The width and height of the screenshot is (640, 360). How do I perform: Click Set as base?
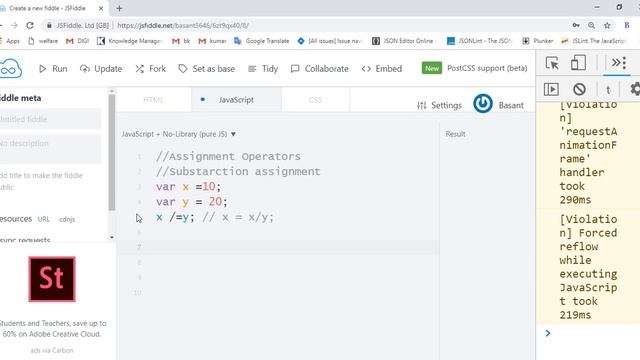pyautogui.click(x=207, y=69)
